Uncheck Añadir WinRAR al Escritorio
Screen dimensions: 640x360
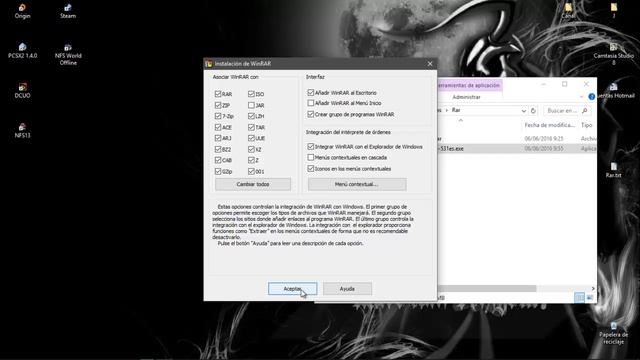pos(311,93)
